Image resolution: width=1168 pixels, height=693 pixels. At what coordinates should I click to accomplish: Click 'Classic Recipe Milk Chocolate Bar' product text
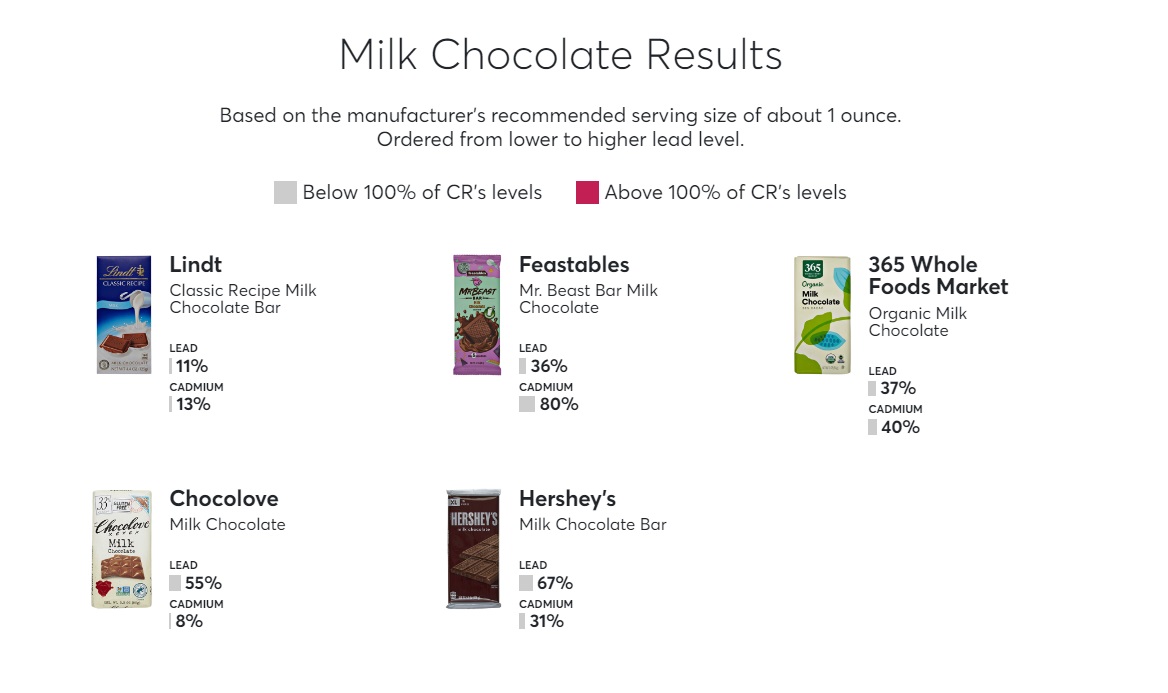[x=243, y=299]
